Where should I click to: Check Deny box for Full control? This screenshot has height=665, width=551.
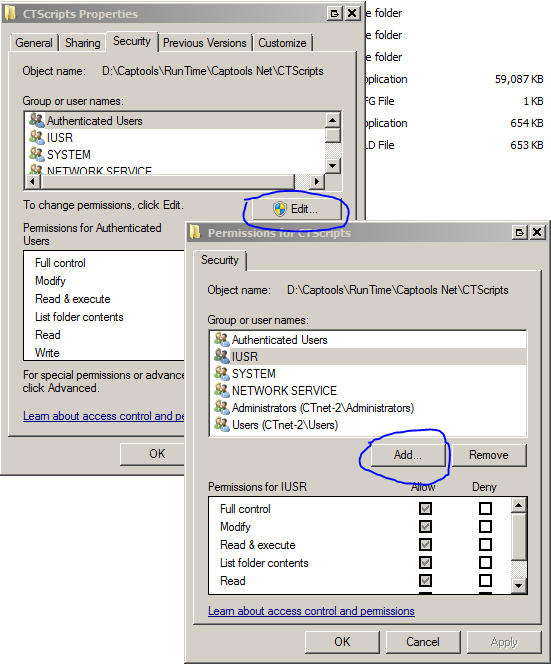point(485,509)
